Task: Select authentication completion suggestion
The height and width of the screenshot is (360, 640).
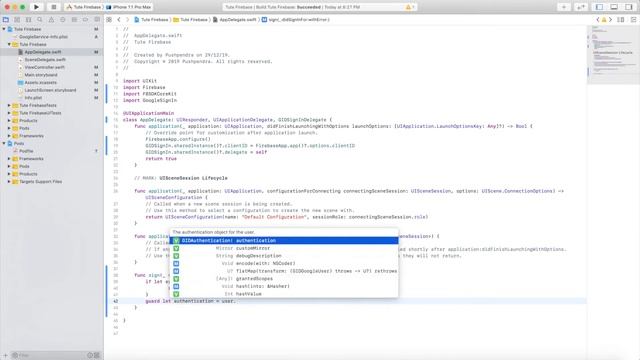Action: [x=284, y=241]
